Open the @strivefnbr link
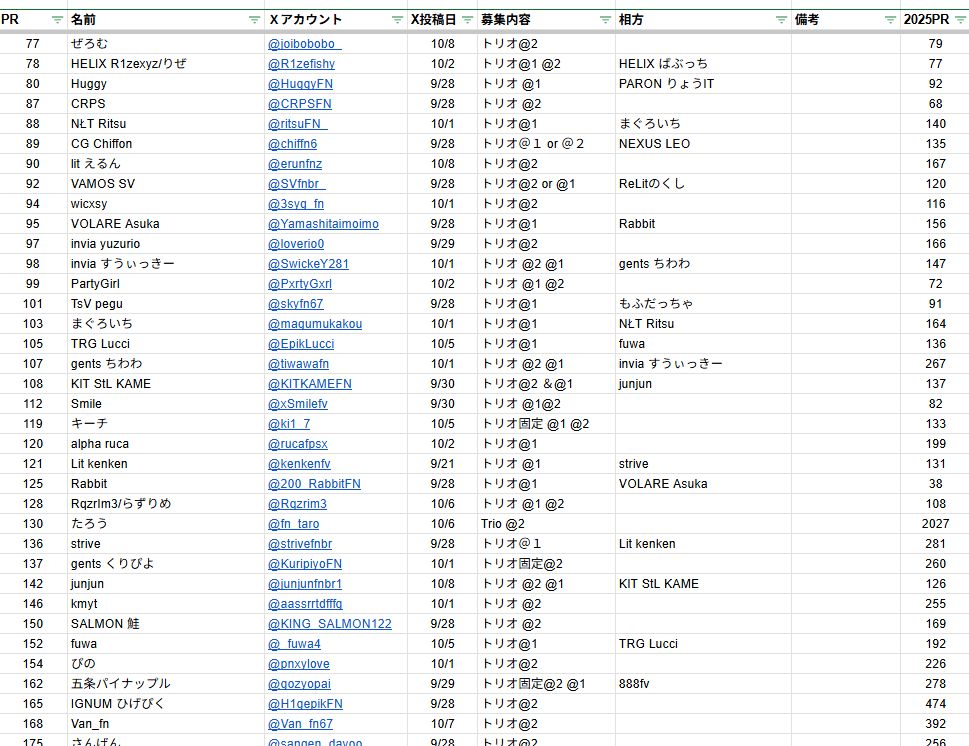 pos(300,544)
